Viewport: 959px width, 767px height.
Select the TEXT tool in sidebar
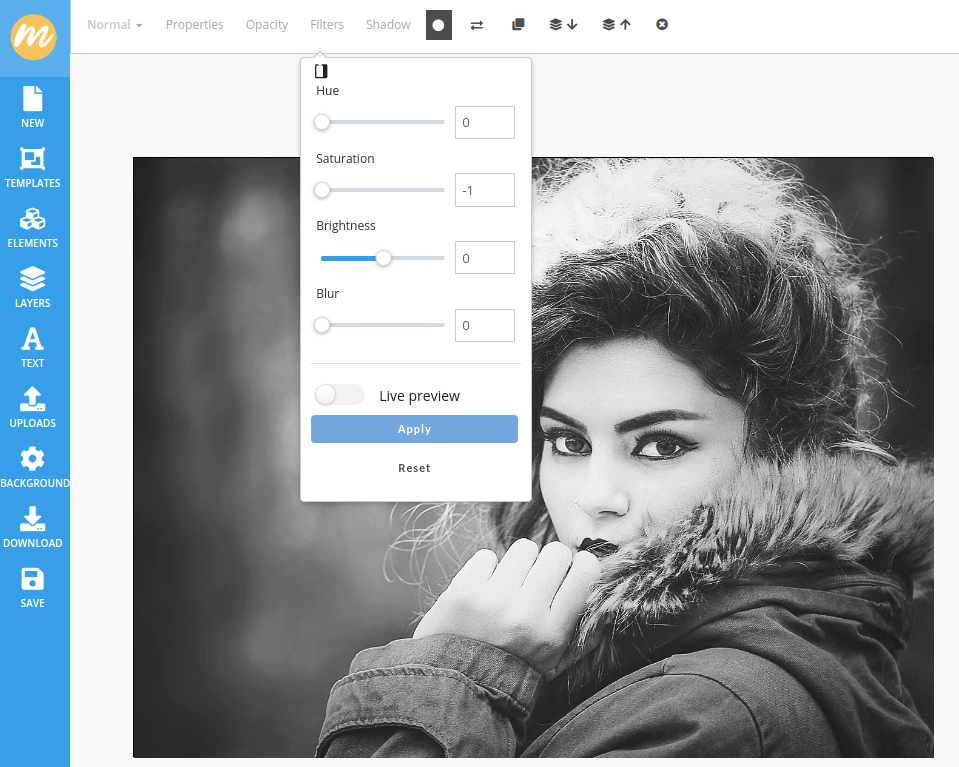pos(32,347)
